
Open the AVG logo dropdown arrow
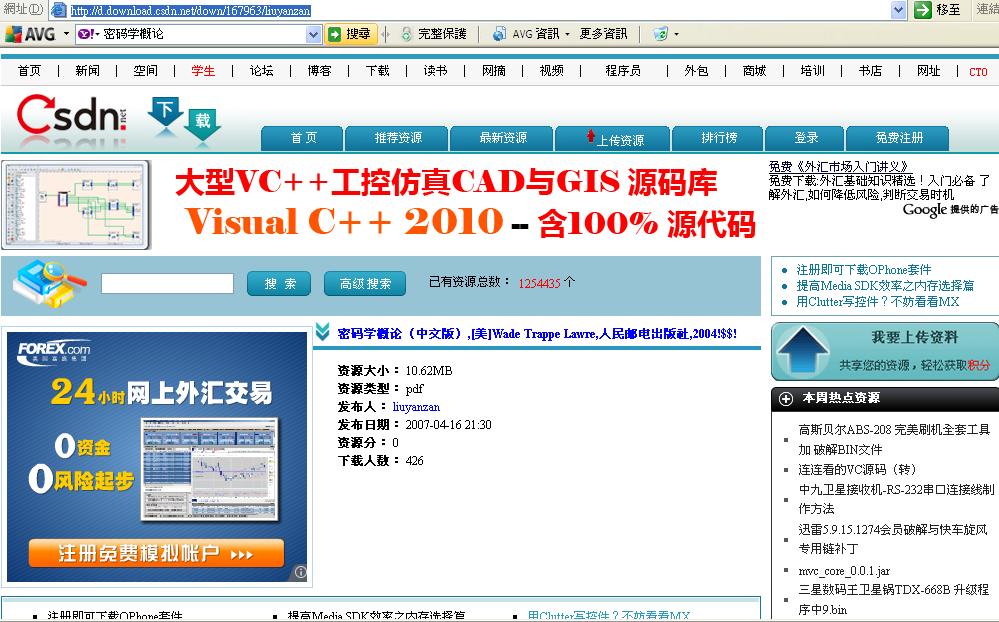(66, 34)
